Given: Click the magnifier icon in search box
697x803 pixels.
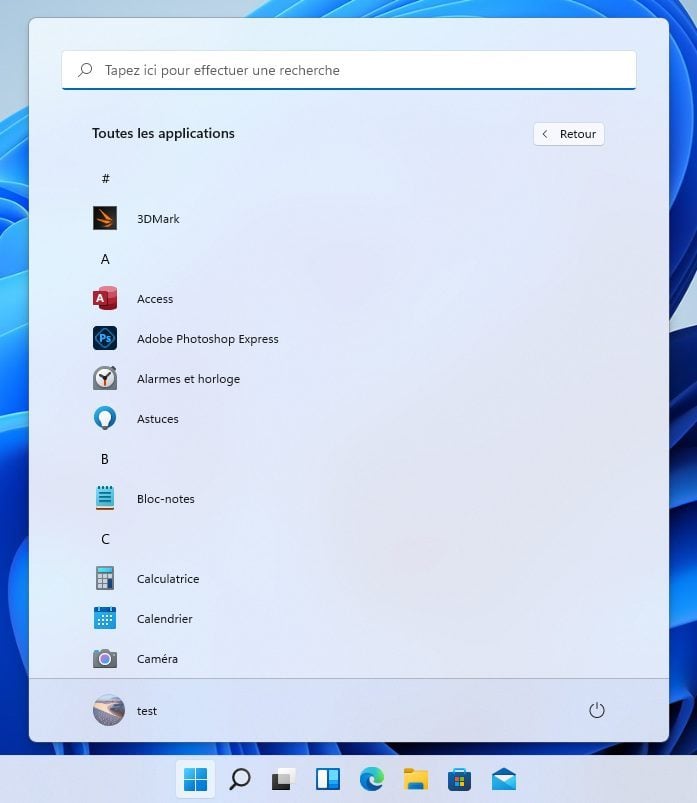Looking at the screenshot, I should point(85,70).
